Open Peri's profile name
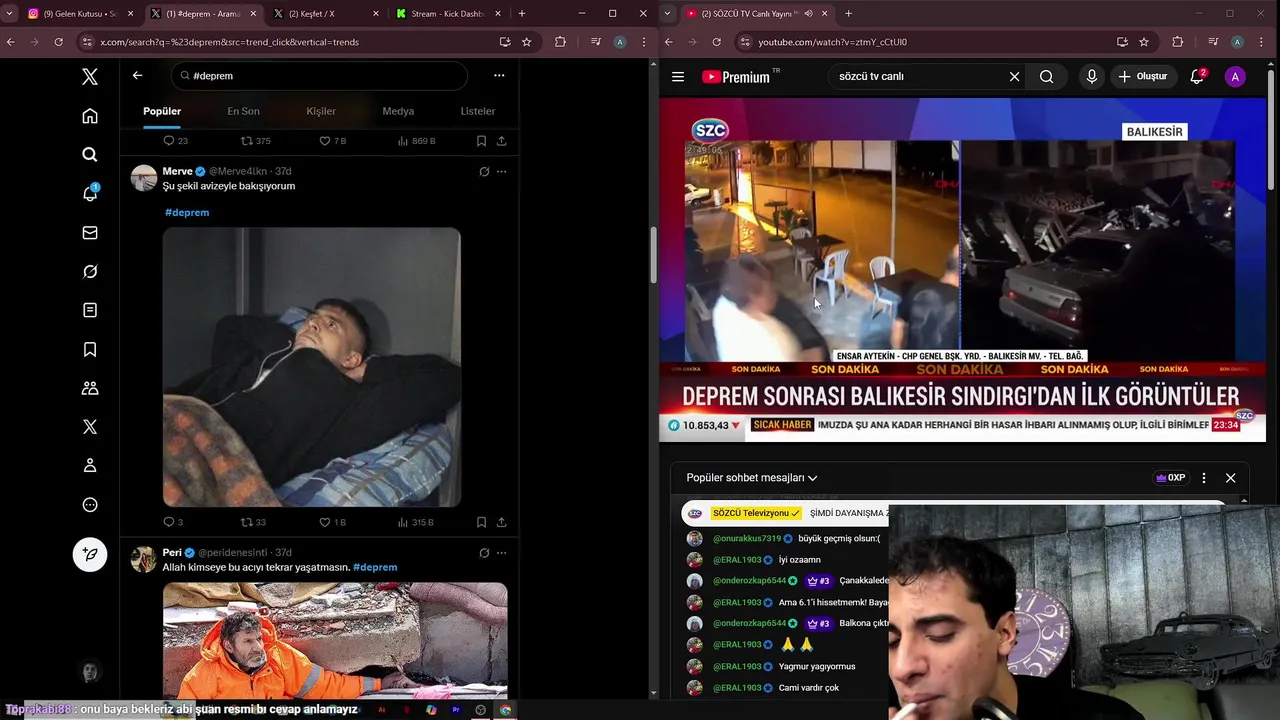Screen dimensions: 1280x720 click(172, 553)
